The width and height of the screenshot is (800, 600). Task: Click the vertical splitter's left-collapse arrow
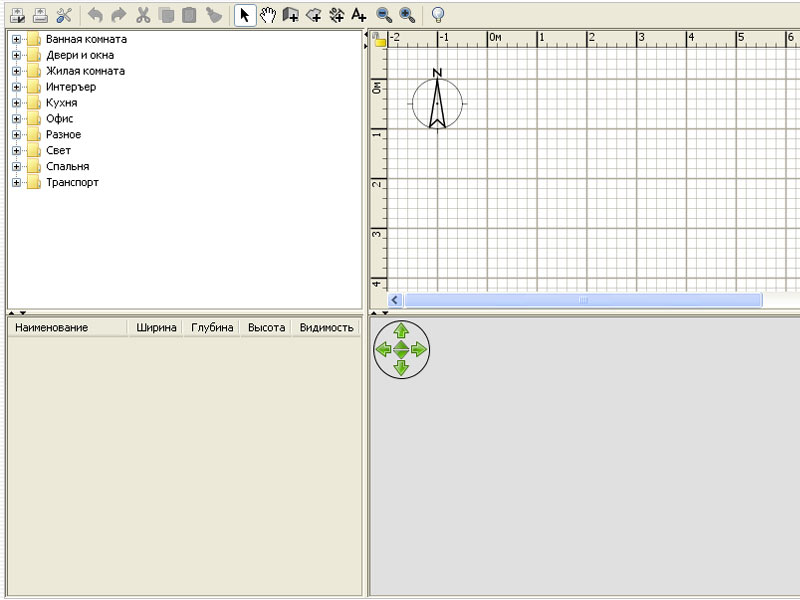pyautogui.click(x=365, y=35)
